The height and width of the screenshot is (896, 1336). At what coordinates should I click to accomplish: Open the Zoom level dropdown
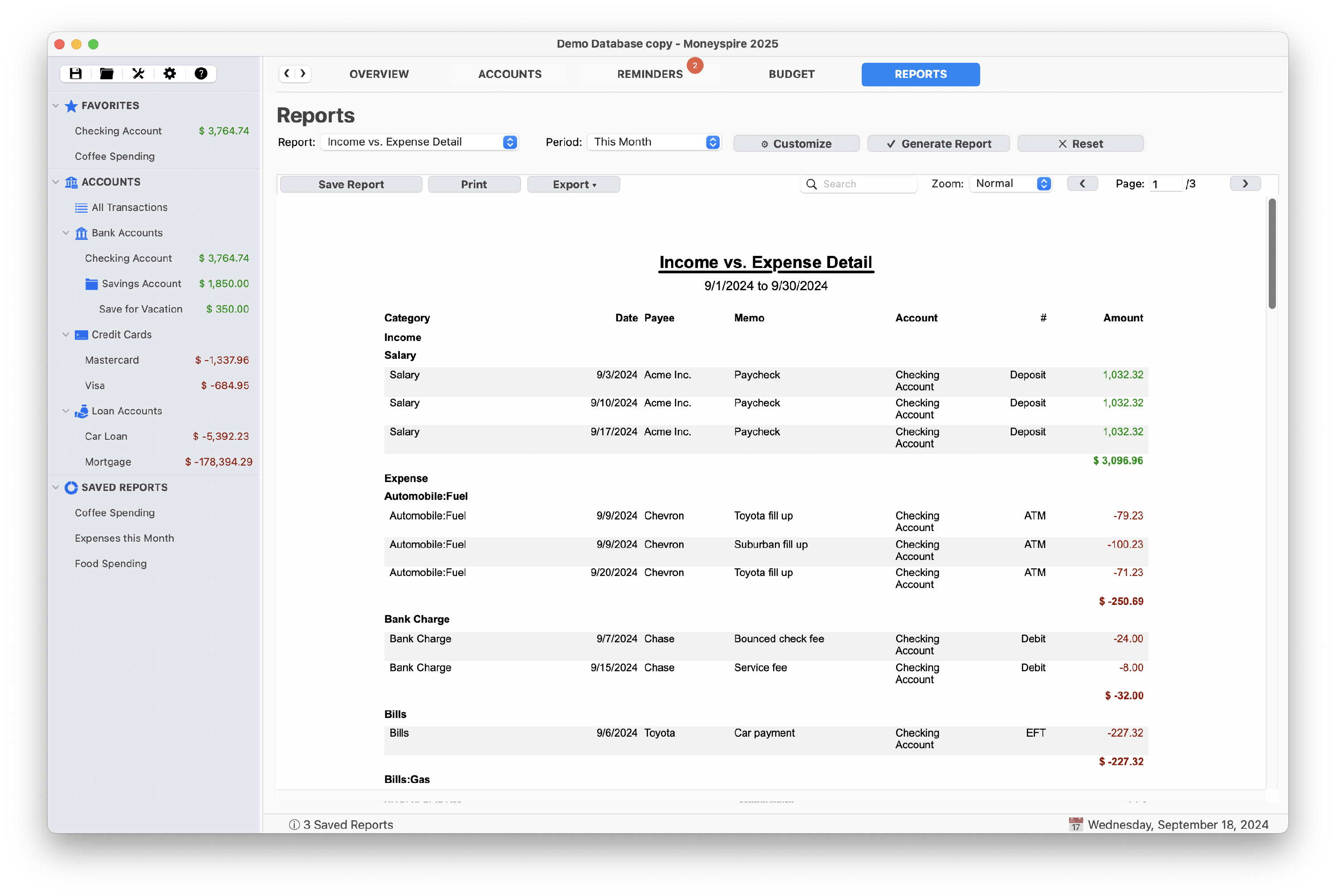coord(1010,184)
